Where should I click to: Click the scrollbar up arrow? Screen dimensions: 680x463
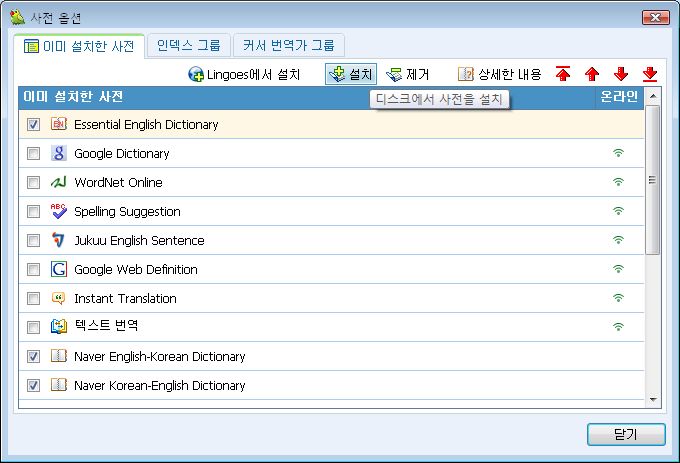pos(653,96)
